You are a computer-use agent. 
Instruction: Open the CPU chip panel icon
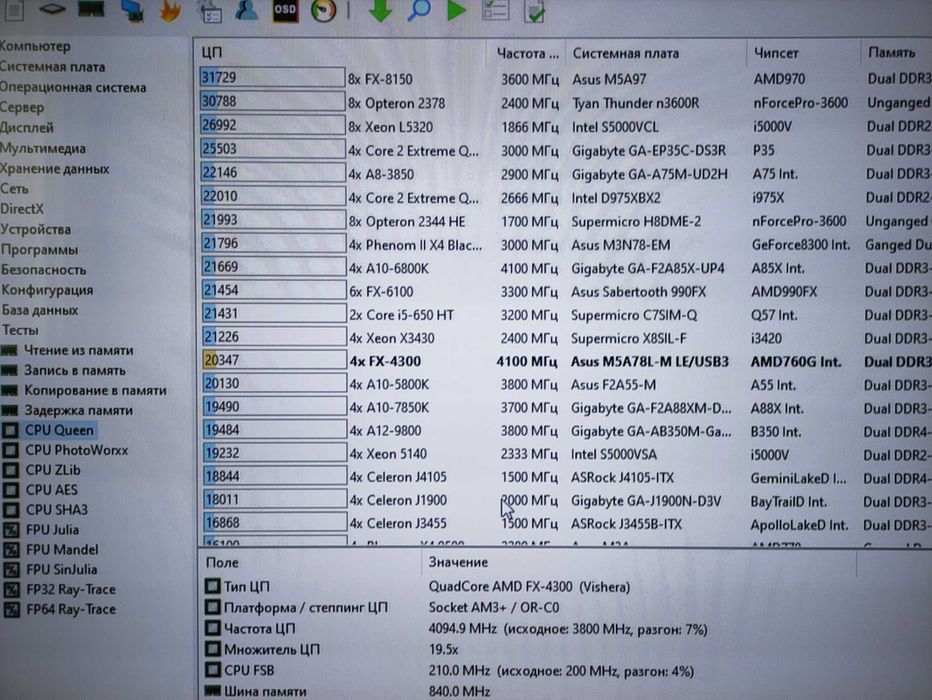pyautogui.click(x=52, y=8)
